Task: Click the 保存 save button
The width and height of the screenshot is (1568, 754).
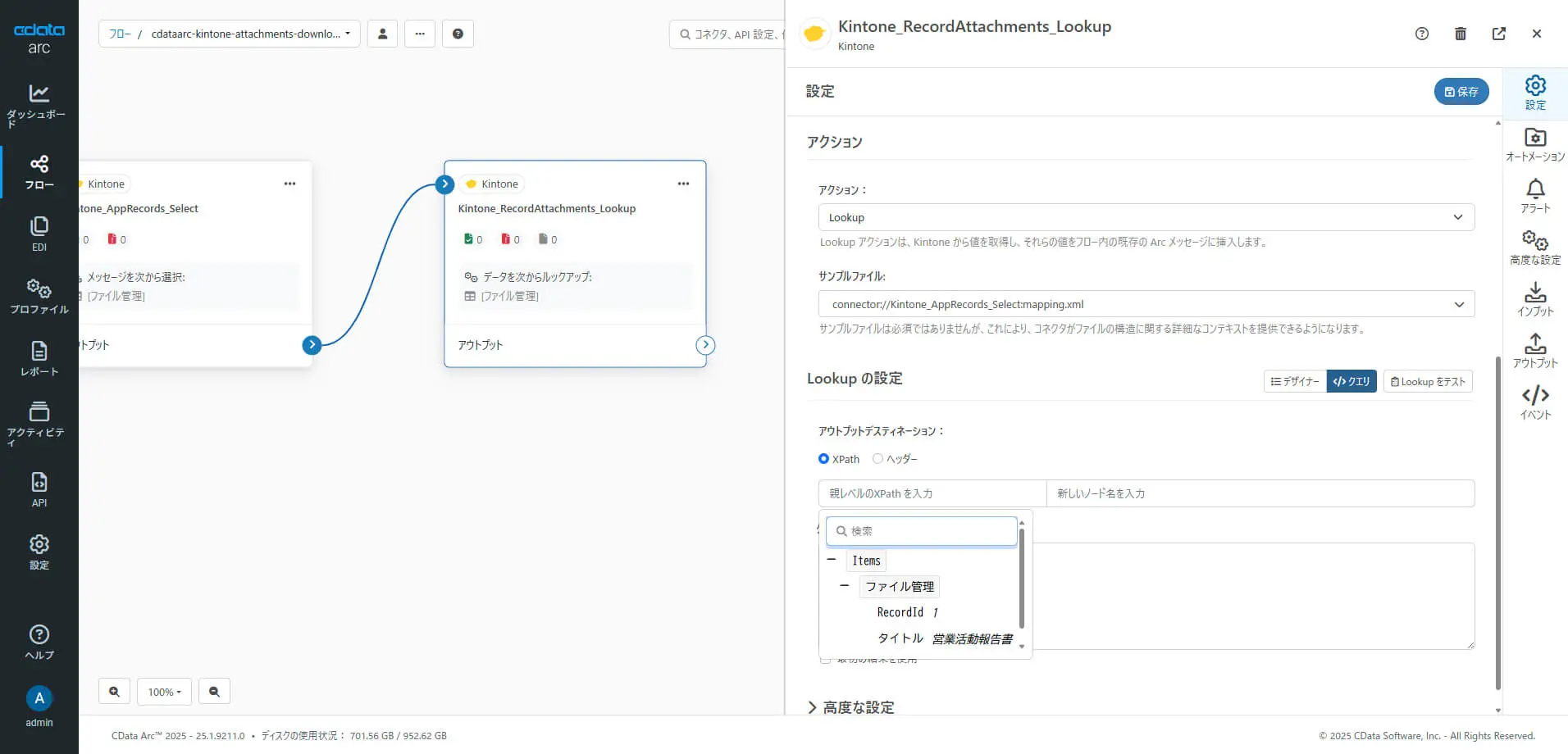Action: 1461,92
